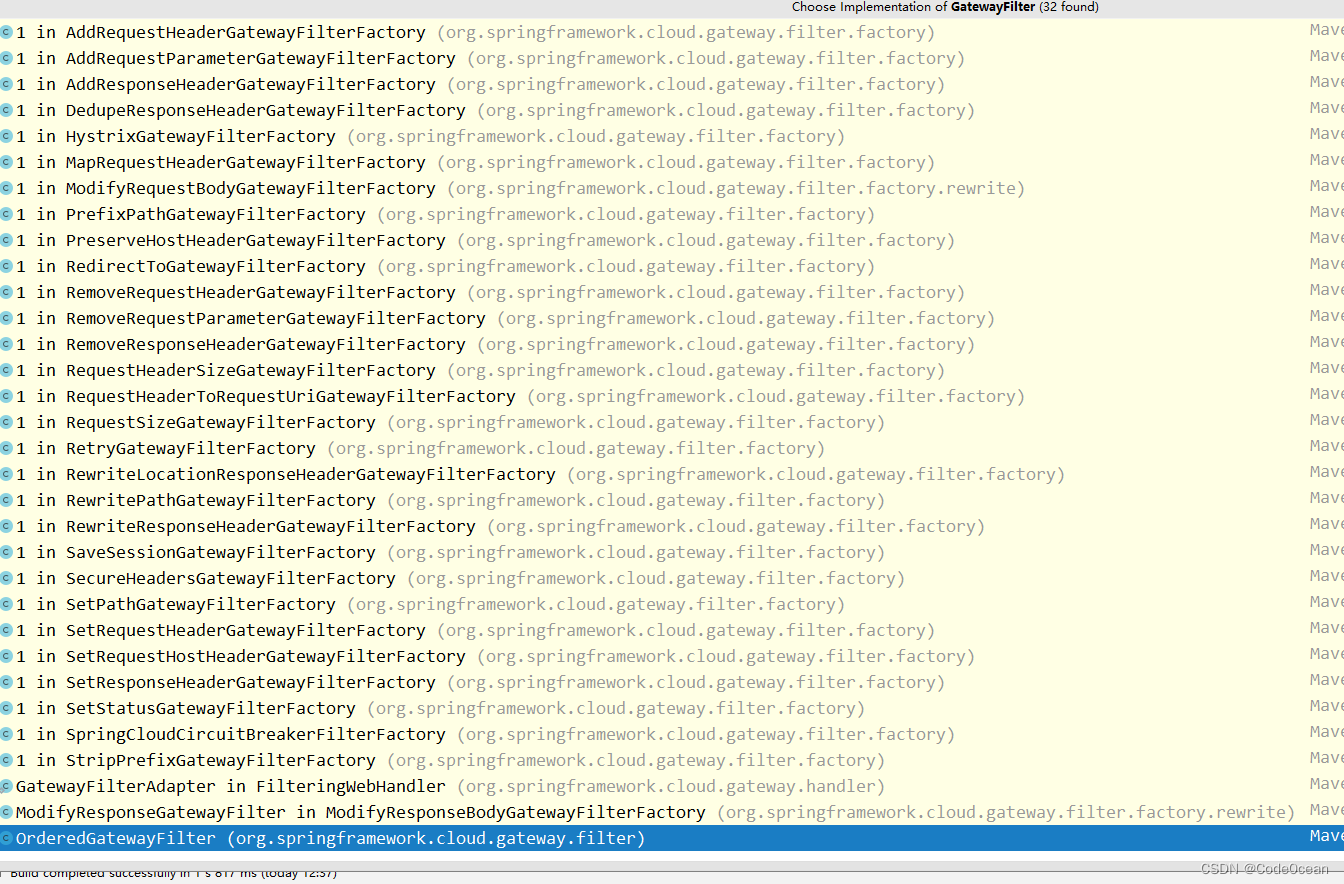Select RemoveRequestParameterGatewayFilterFactory row

pyautogui.click(x=672, y=318)
